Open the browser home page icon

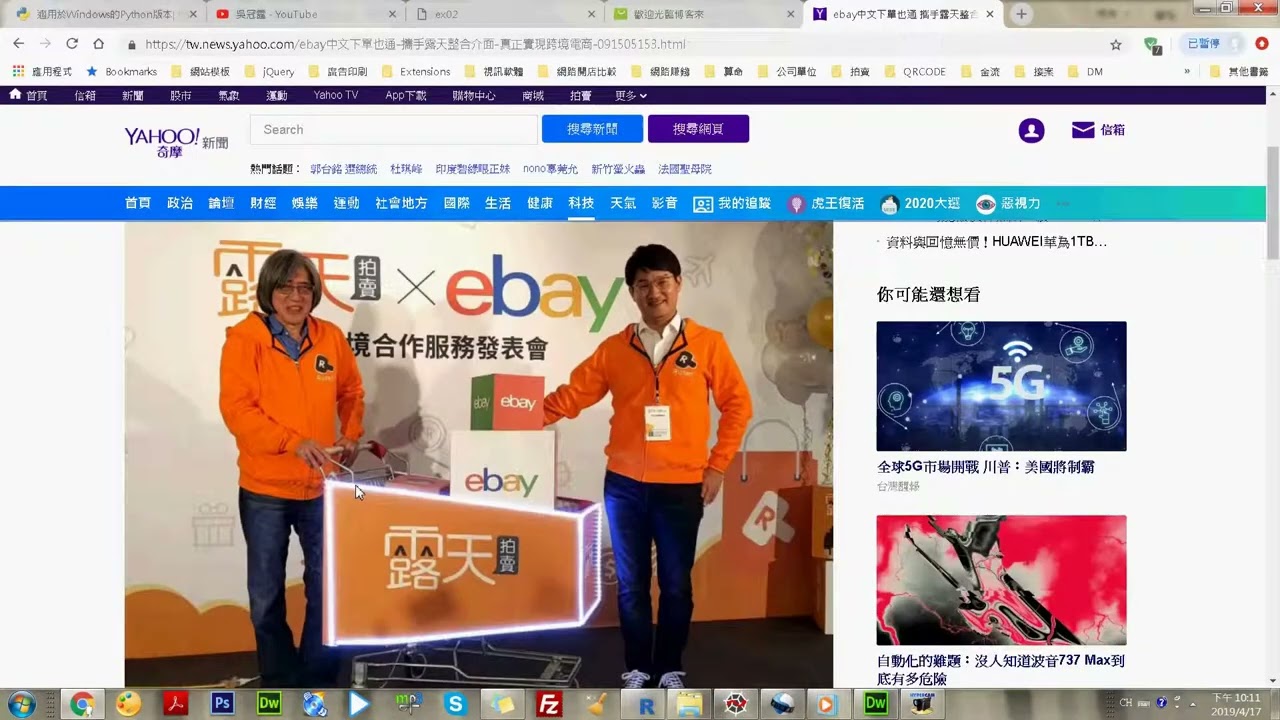pos(98,44)
